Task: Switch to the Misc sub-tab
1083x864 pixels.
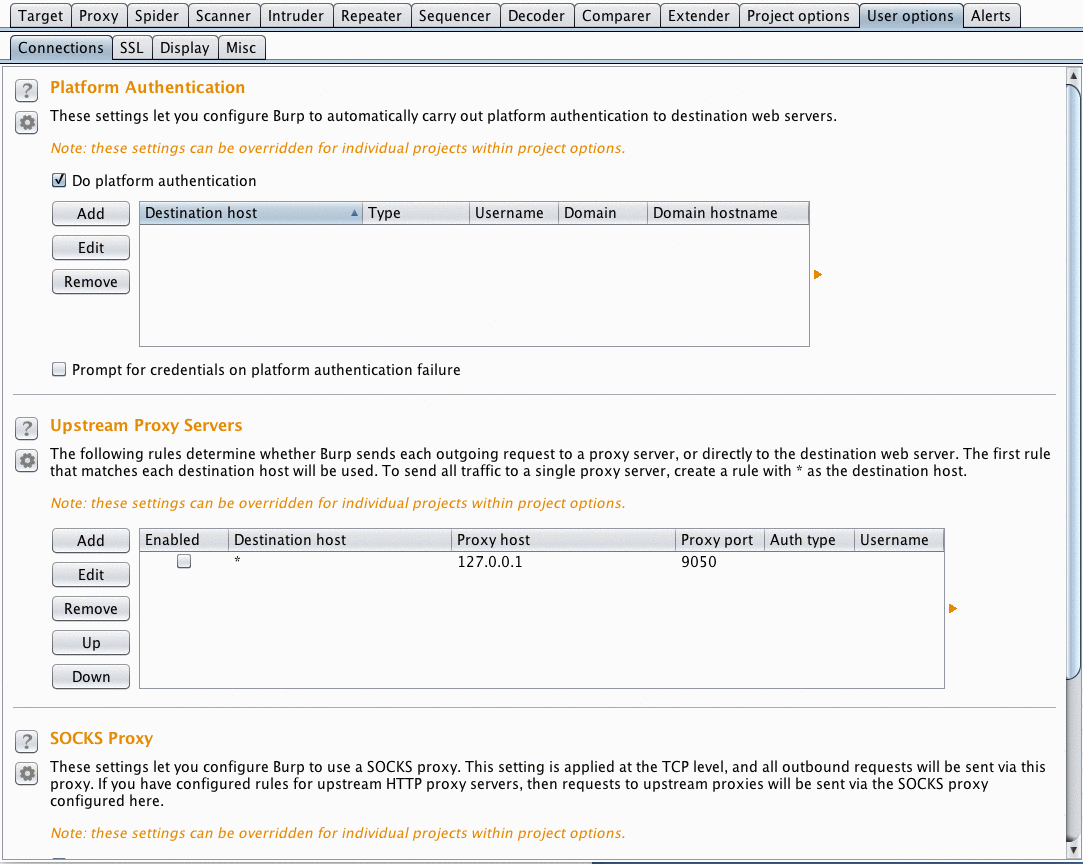Action: click(241, 48)
